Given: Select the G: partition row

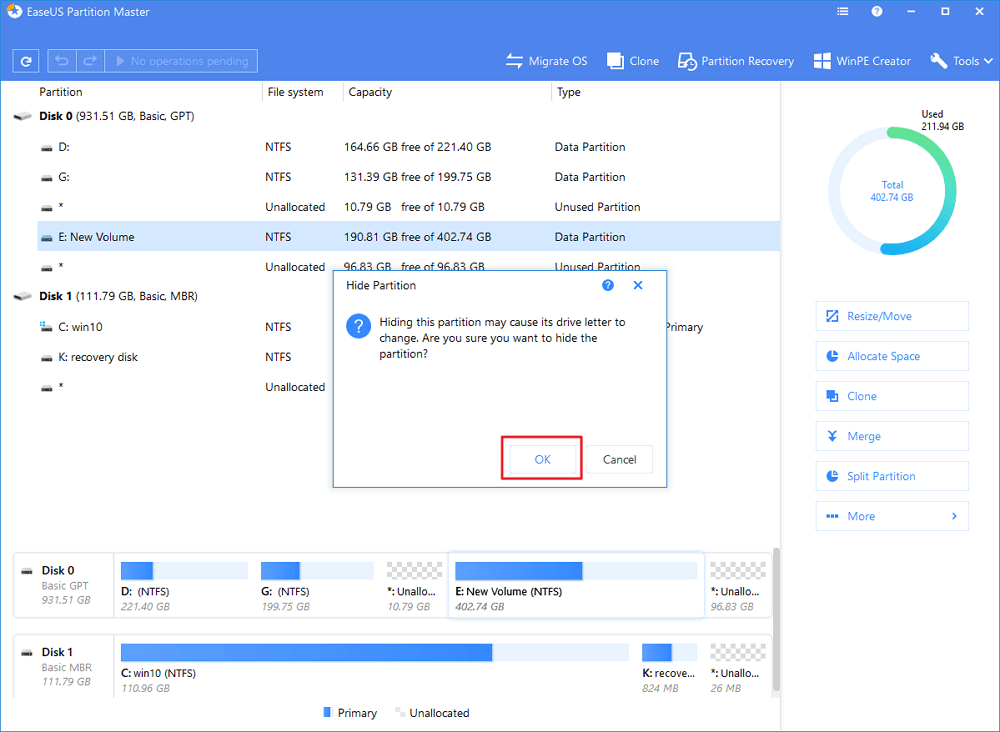Looking at the screenshot, I should click(x=408, y=177).
